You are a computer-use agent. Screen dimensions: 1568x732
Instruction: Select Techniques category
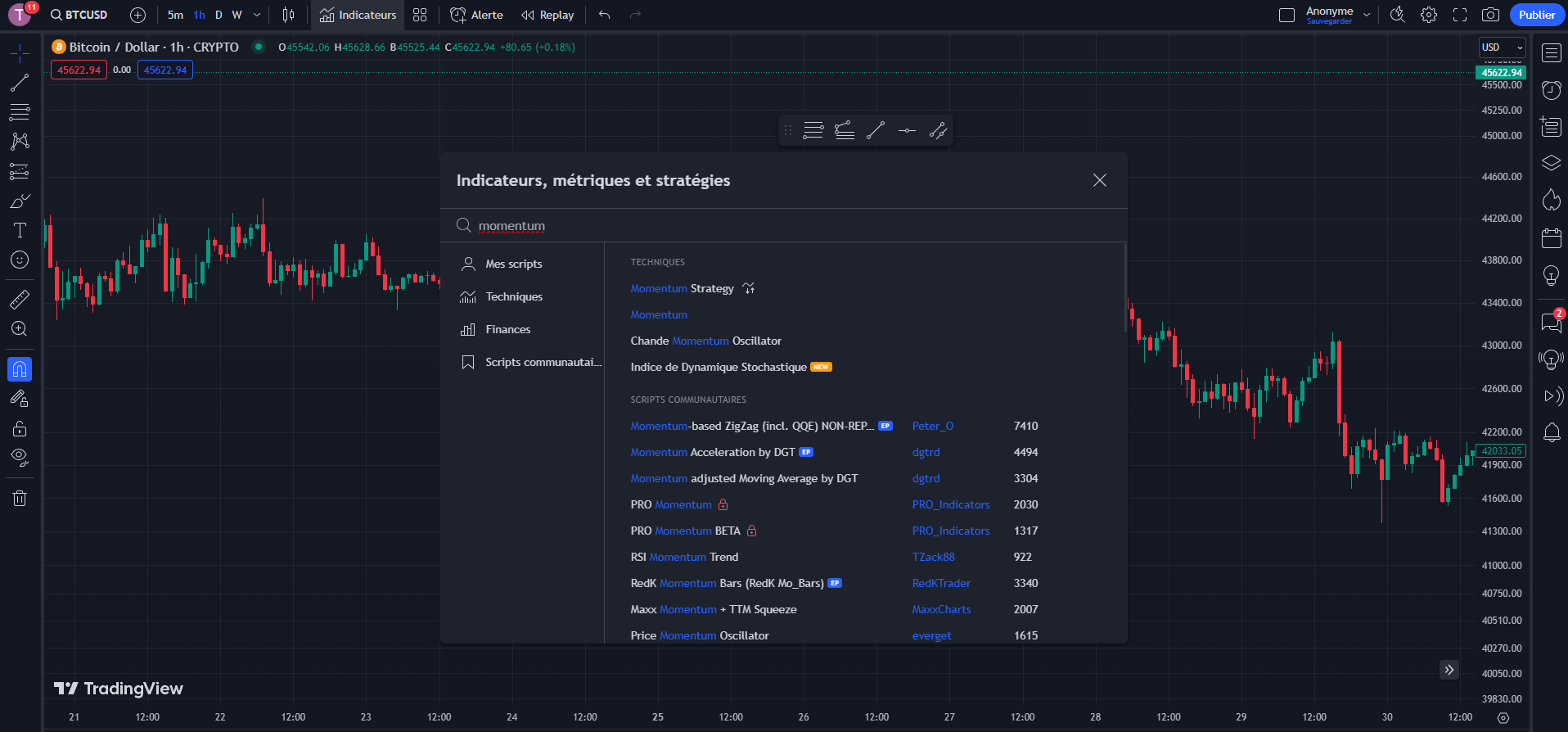[514, 296]
